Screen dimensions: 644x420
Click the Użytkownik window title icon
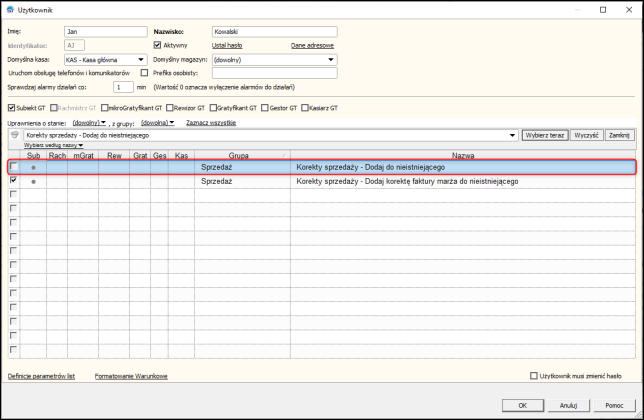pos(10,10)
